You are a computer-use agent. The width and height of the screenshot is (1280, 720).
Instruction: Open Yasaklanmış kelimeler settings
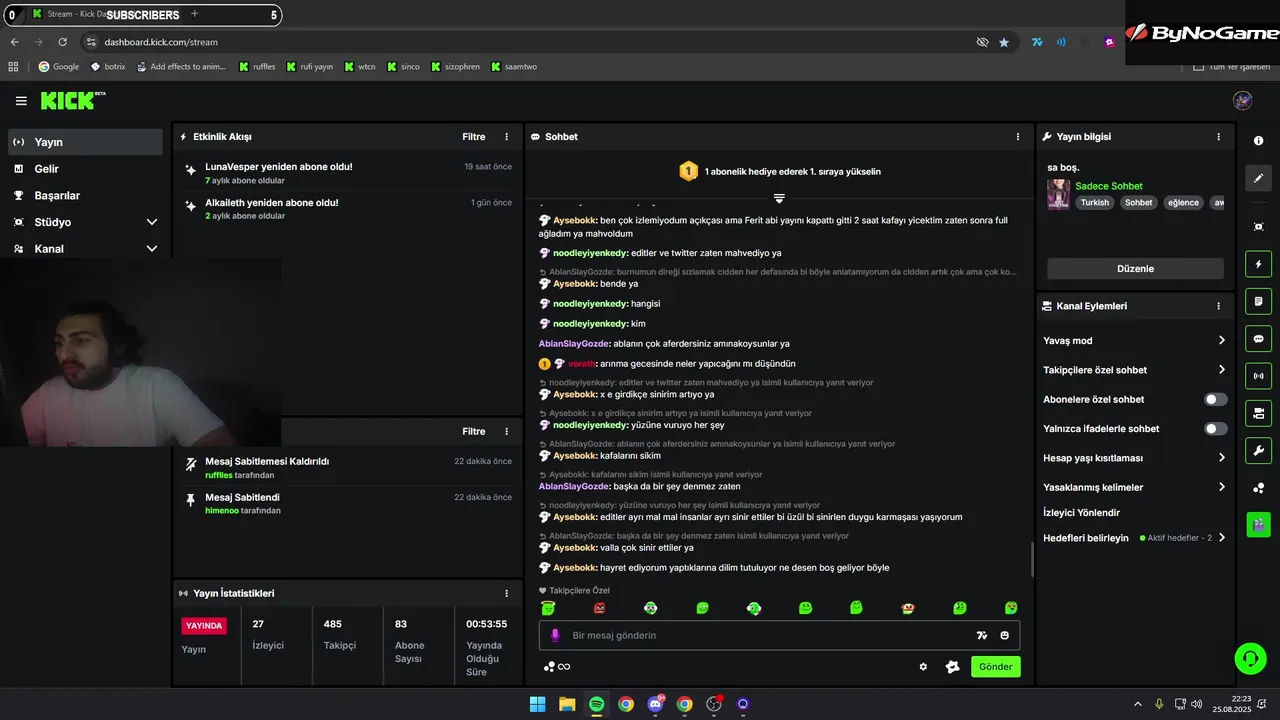(1134, 487)
